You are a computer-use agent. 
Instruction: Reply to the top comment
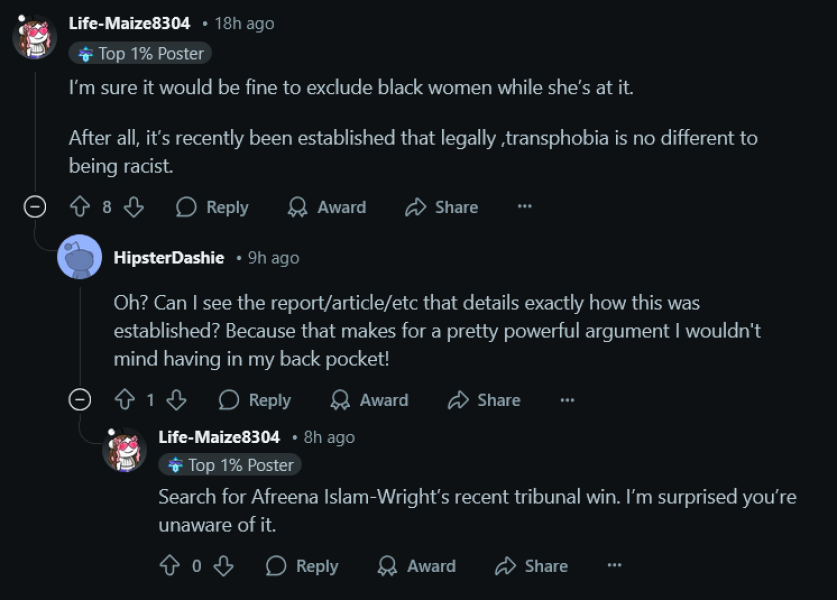212,207
